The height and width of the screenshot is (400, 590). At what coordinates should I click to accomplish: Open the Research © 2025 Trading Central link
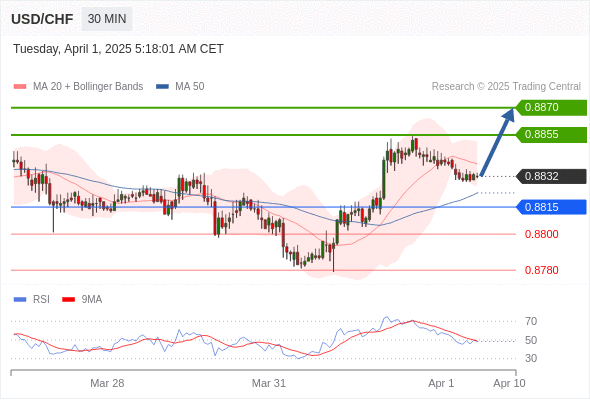[506, 87]
